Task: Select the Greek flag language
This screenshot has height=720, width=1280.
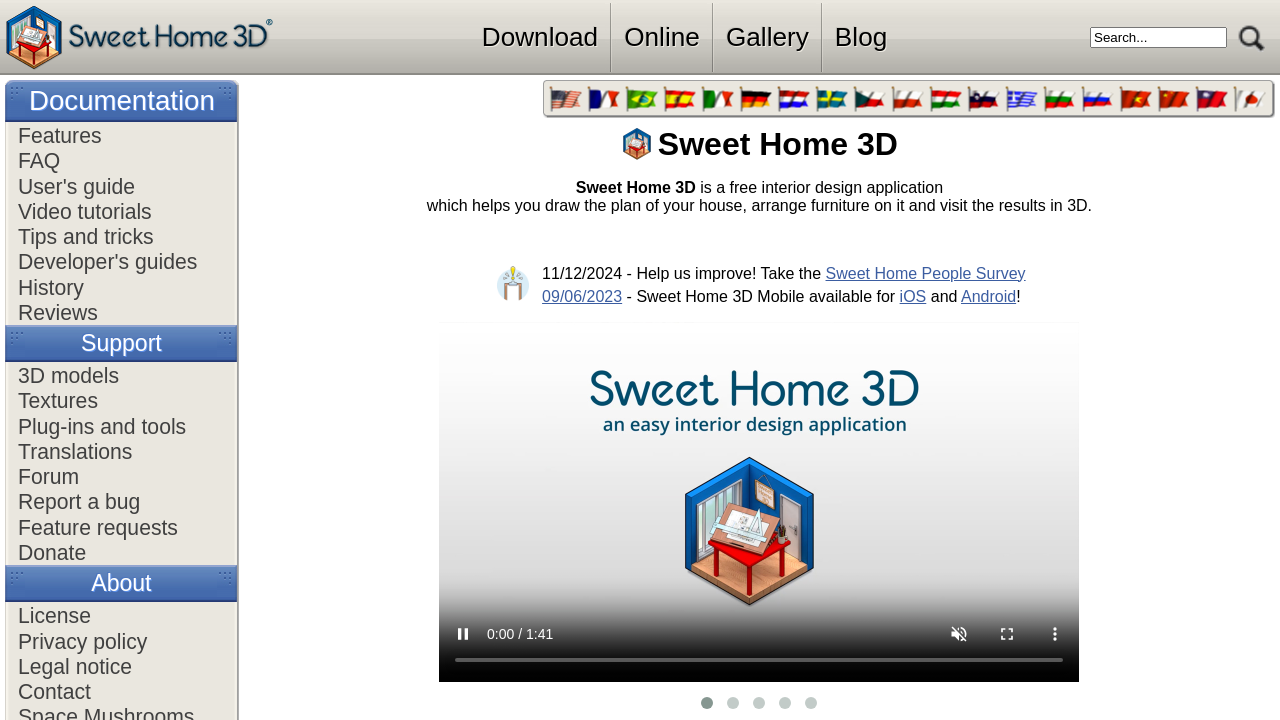Action: (1022, 99)
